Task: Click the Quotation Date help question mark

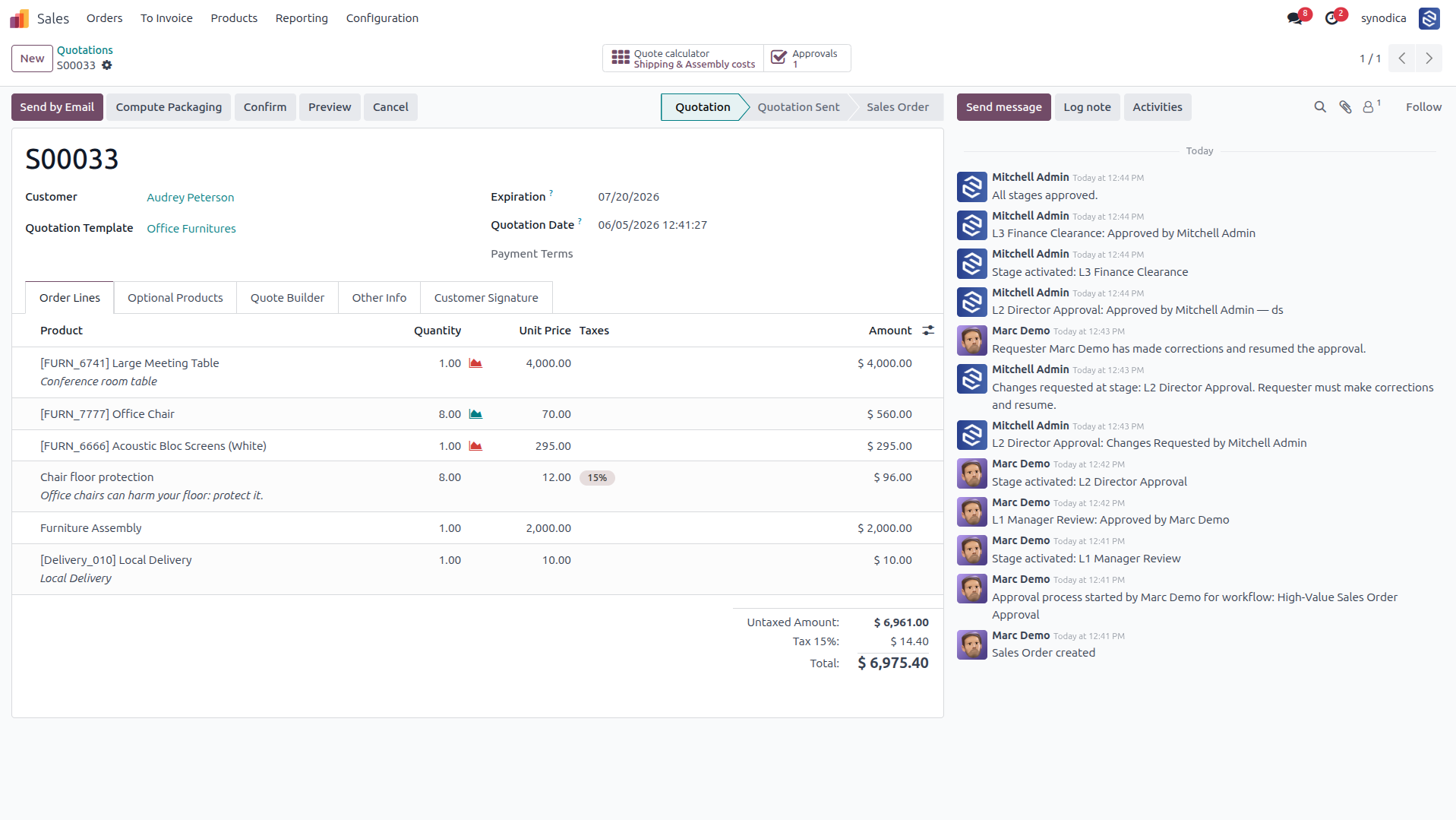Action: (x=580, y=221)
